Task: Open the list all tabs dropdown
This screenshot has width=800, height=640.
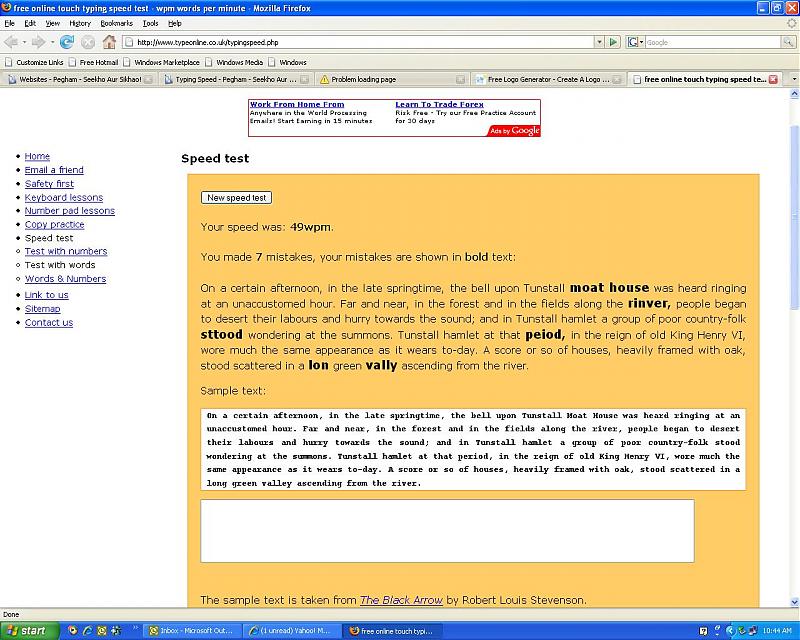Action: pyautogui.click(x=794, y=79)
